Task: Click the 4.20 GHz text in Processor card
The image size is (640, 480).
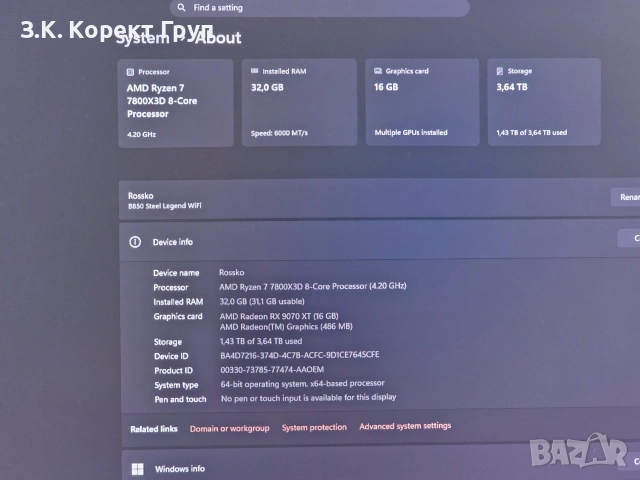Action: [141, 134]
